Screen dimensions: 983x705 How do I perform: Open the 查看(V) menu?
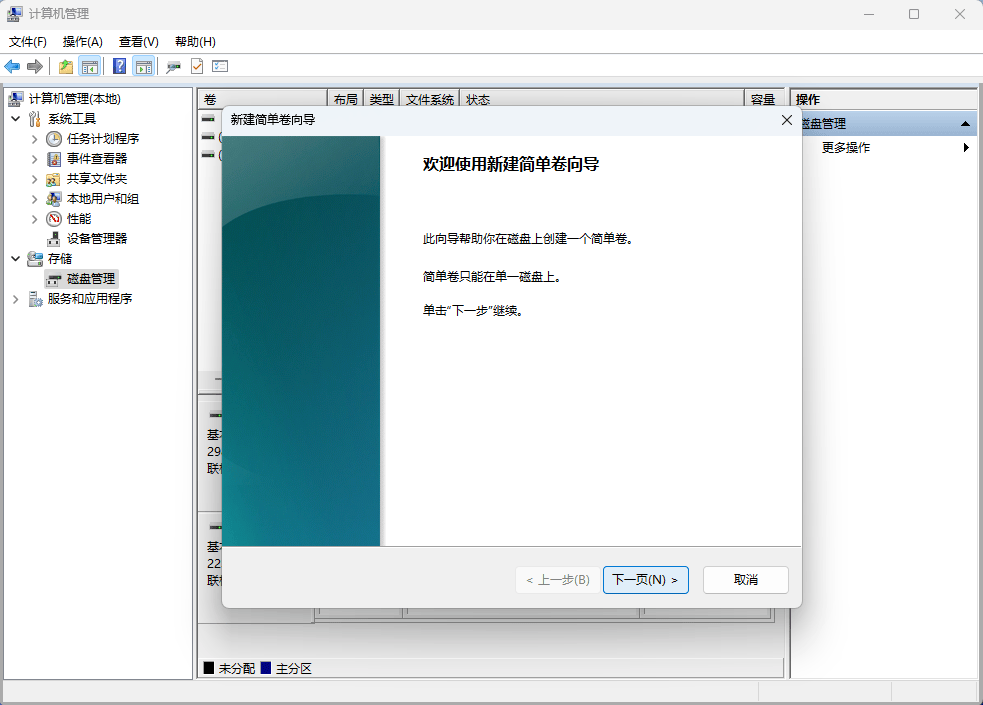tap(138, 42)
